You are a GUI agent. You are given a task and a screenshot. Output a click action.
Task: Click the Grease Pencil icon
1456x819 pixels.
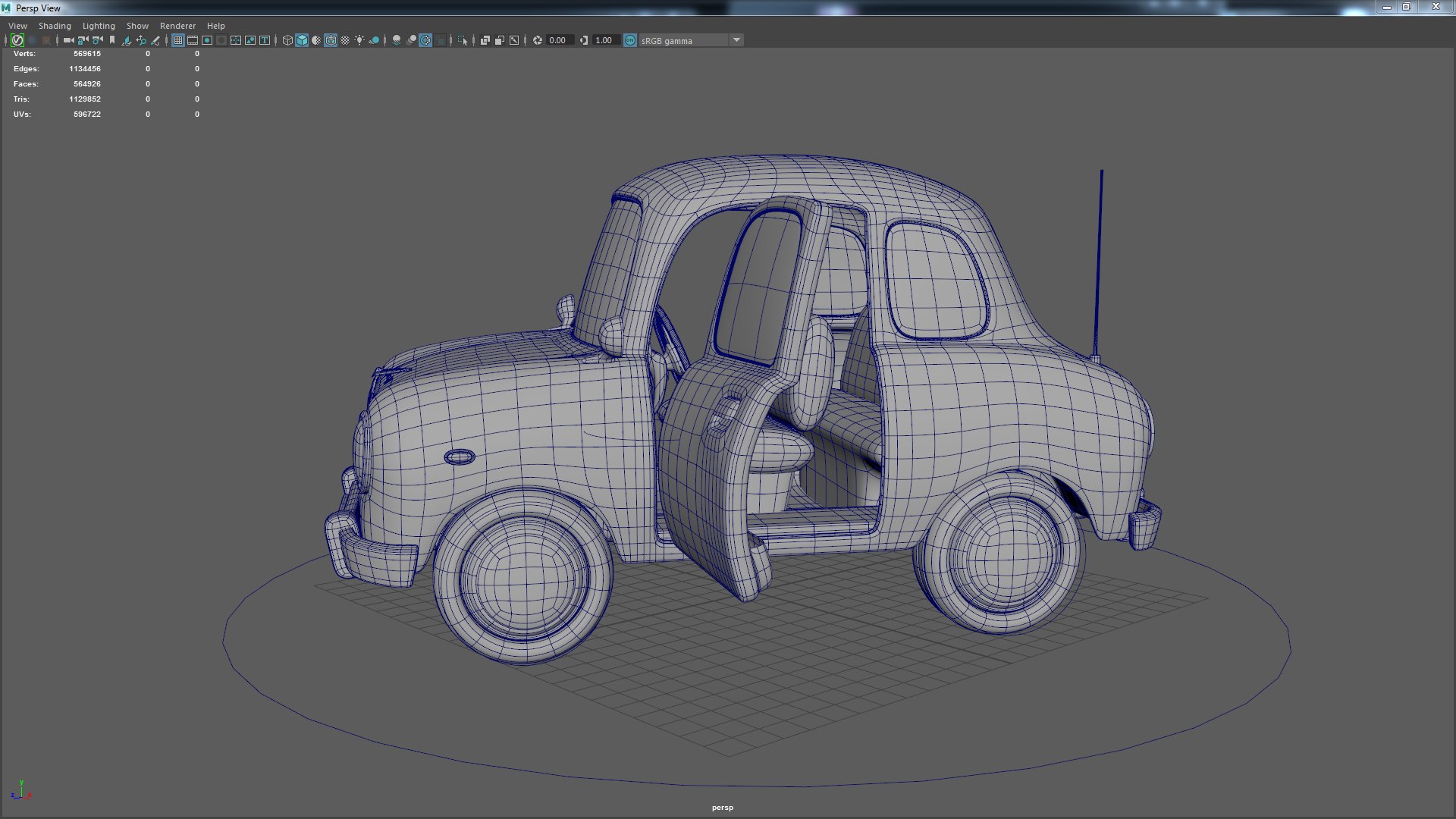pyautogui.click(x=155, y=40)
